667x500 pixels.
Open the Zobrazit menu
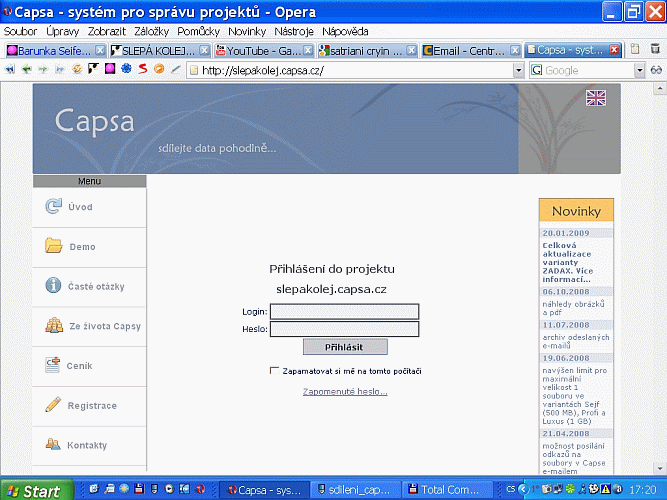tap(107, 31)
